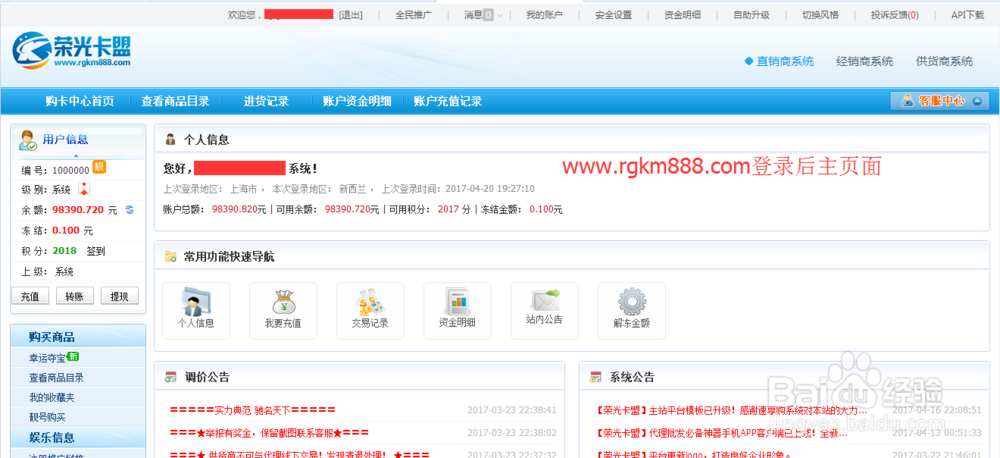Open 账户资金明细 in the nav bar

pos(357,101)
